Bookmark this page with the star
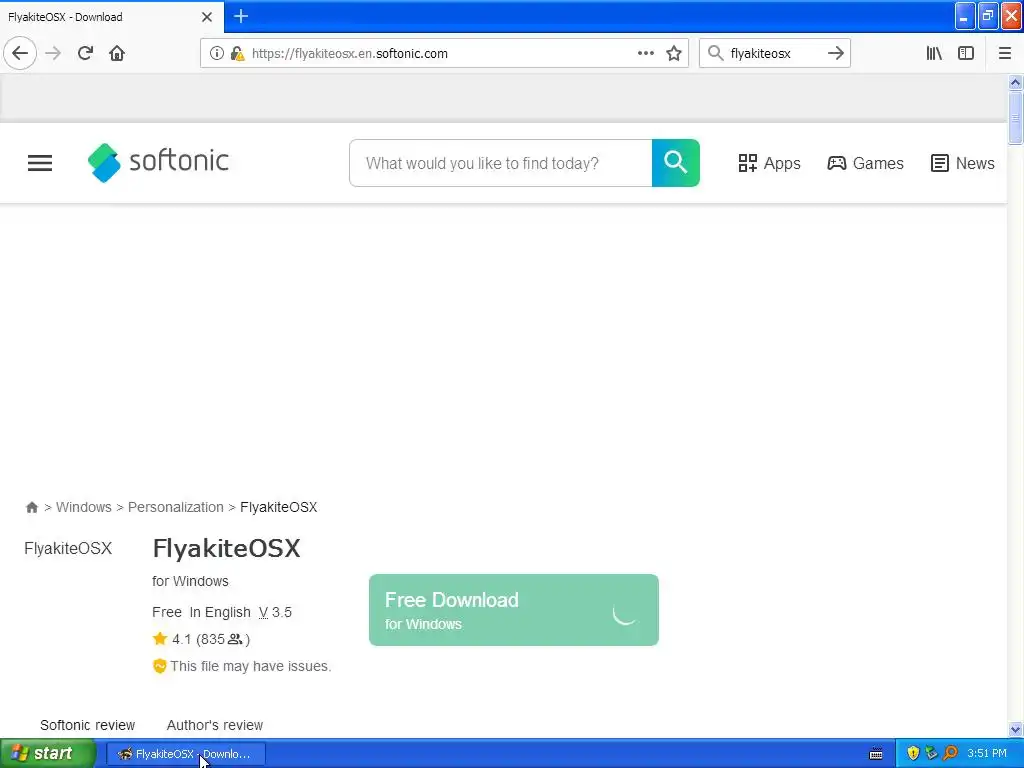This screenshot has width=1024, height=768. click(674, 54)
